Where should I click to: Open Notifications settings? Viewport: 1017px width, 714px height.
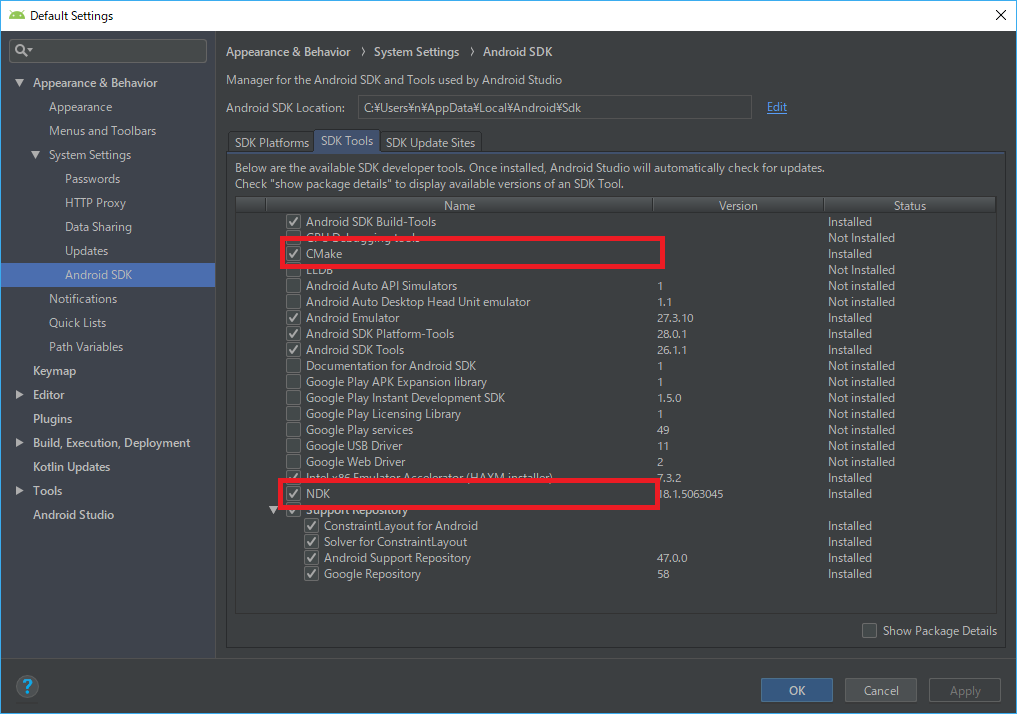coord(83,298)
